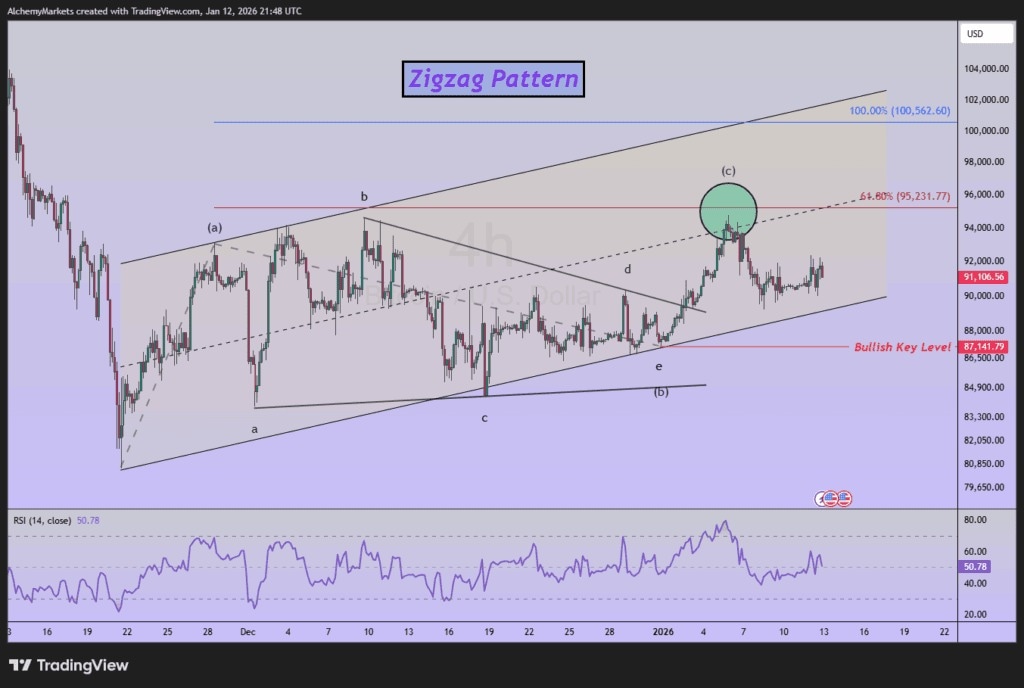1024x688 pixels.
Task: Select the (c) label above the circle
Action: pos(728,171)
